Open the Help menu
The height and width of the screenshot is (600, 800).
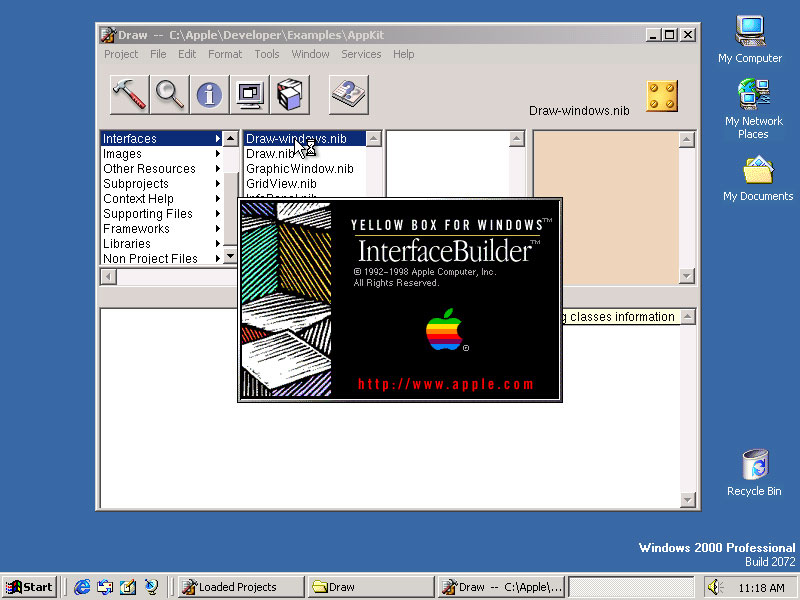[404, 54]
